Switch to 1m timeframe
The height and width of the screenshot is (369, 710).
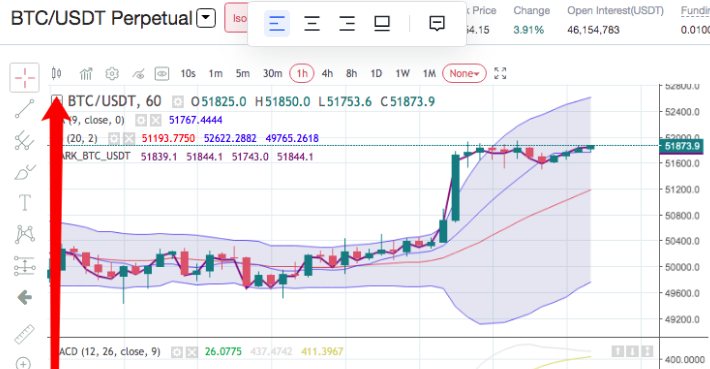[216, 73]
